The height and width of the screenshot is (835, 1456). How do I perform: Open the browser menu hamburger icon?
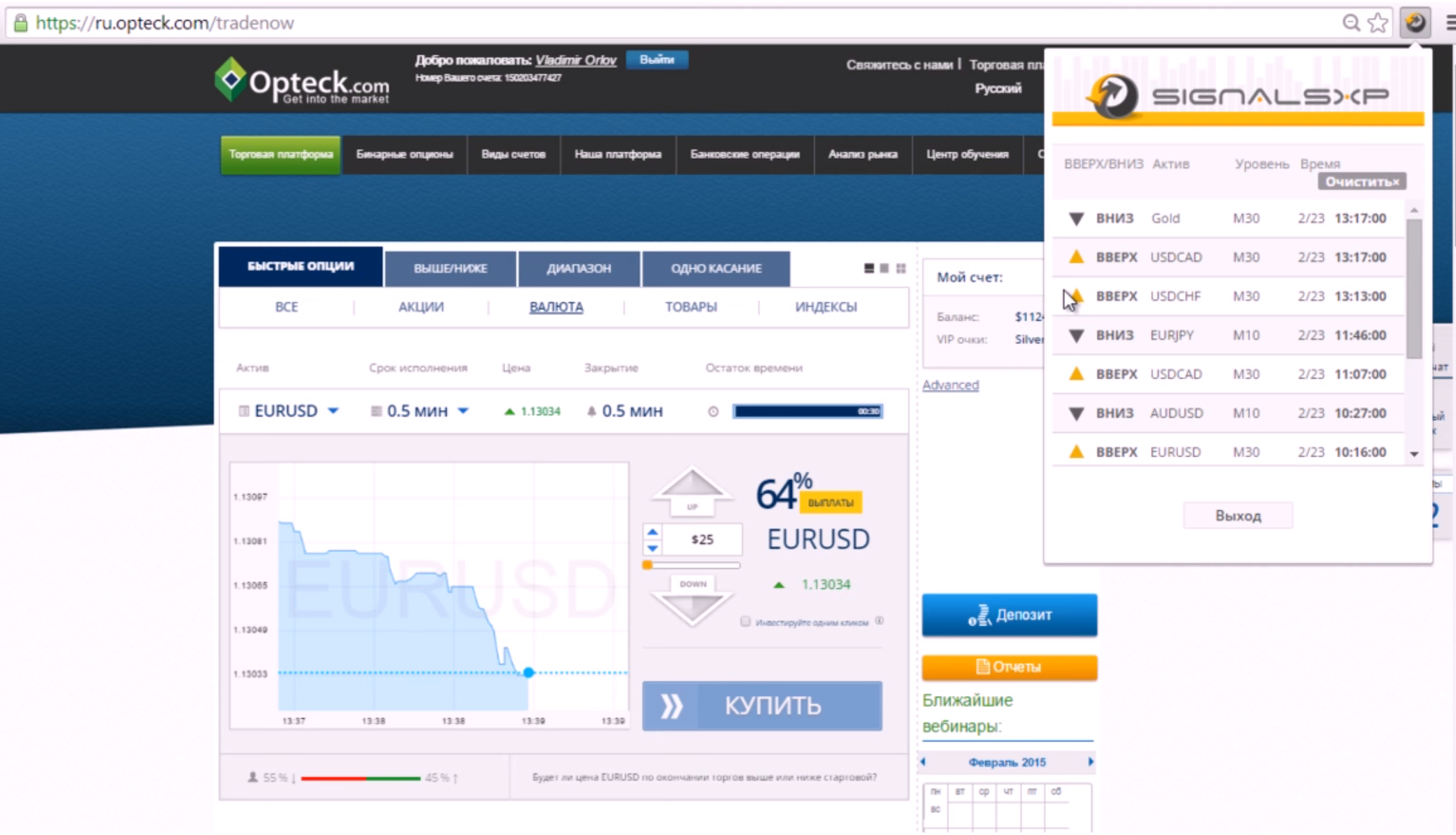click(1449, 23)
